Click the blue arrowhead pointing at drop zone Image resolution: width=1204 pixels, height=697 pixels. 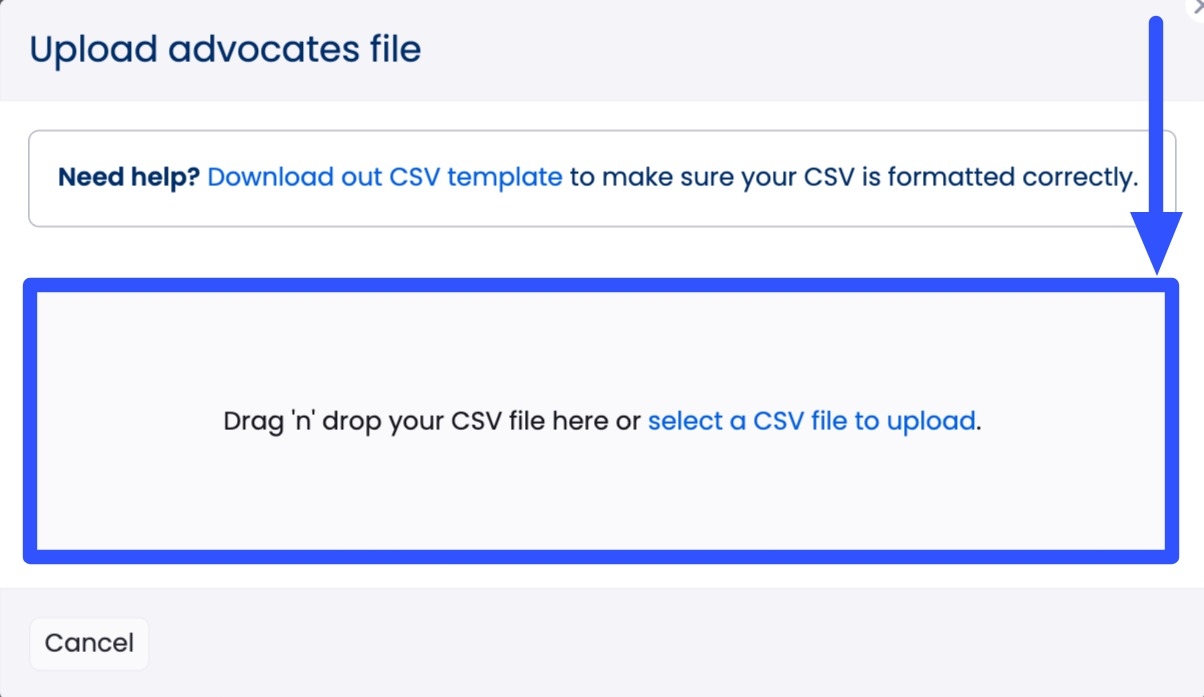pos(1158,250)
